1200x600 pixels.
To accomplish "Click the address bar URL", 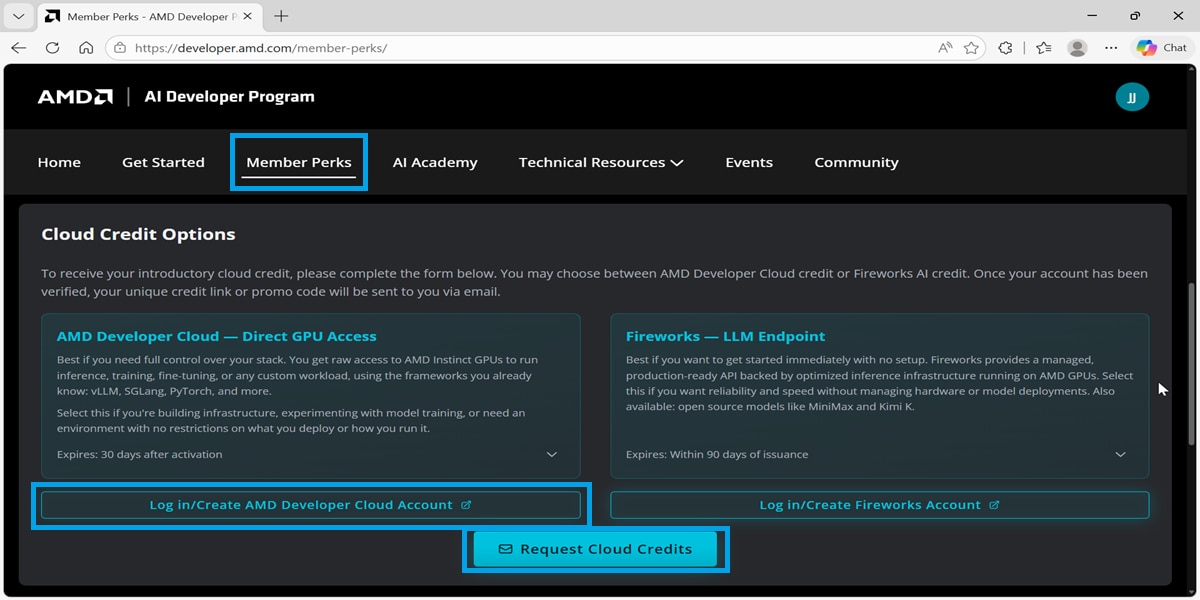I will (261, 48).
